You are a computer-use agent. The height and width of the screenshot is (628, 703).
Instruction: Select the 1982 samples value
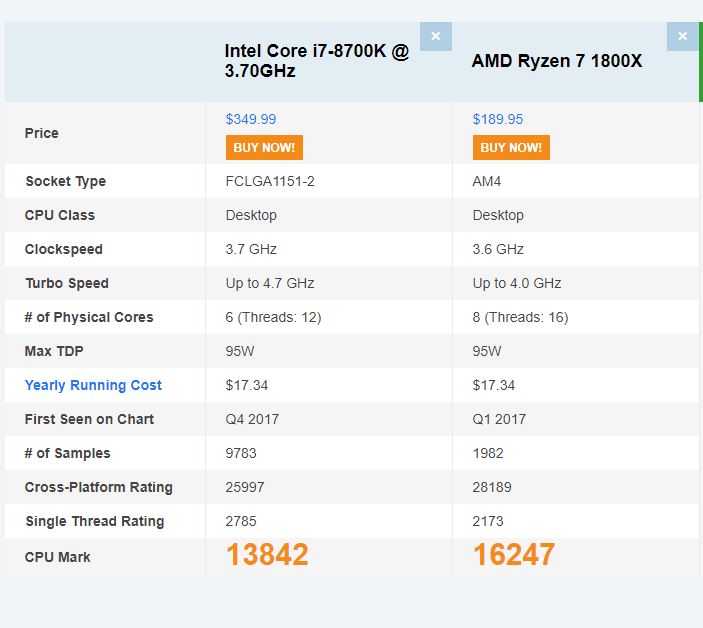tap(488, 453)
